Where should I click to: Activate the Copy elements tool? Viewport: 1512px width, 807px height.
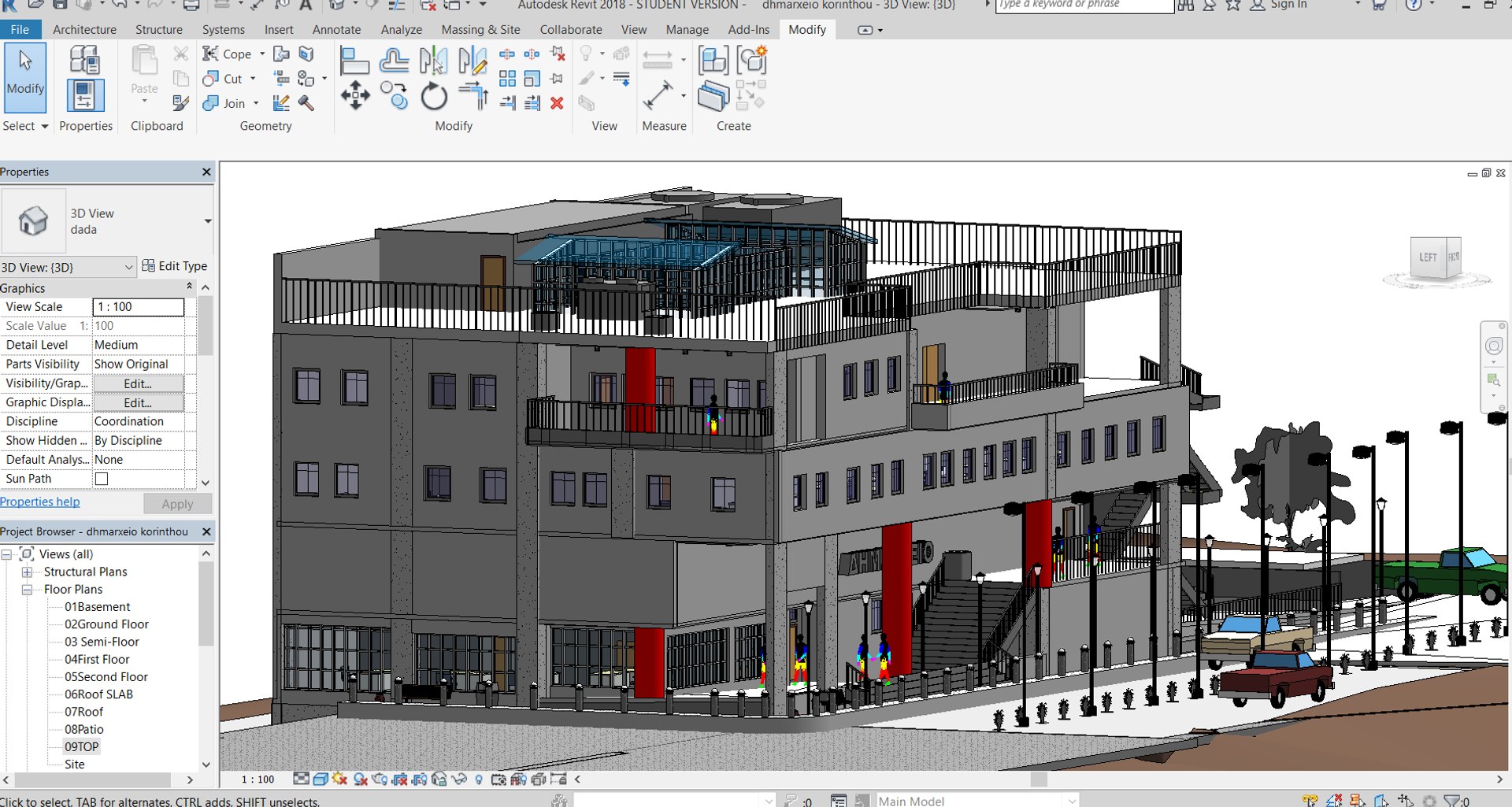tap(394, 96)
